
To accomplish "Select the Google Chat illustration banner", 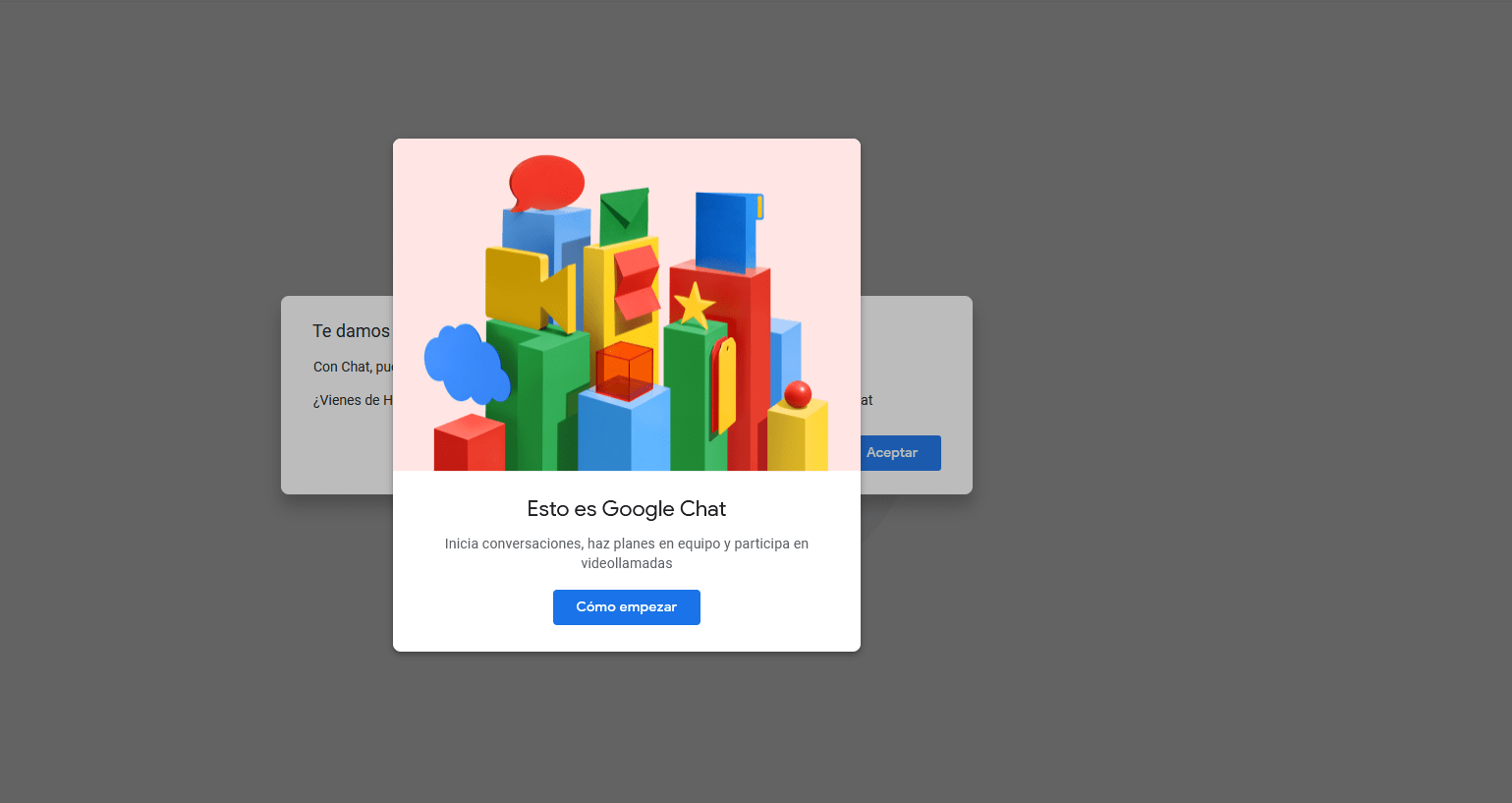I will (626, 305).
